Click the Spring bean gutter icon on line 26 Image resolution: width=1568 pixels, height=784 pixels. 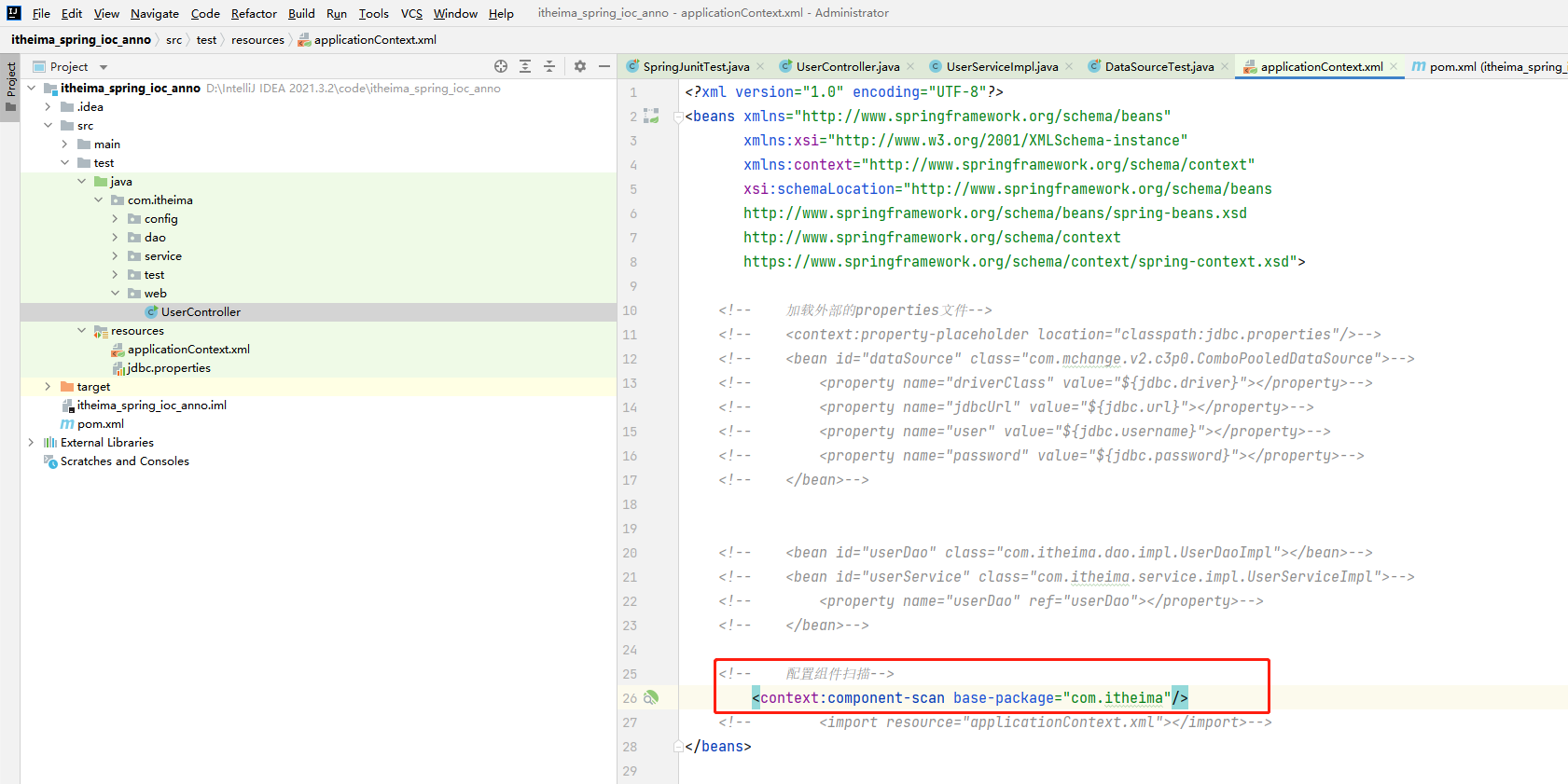[651, 697]
